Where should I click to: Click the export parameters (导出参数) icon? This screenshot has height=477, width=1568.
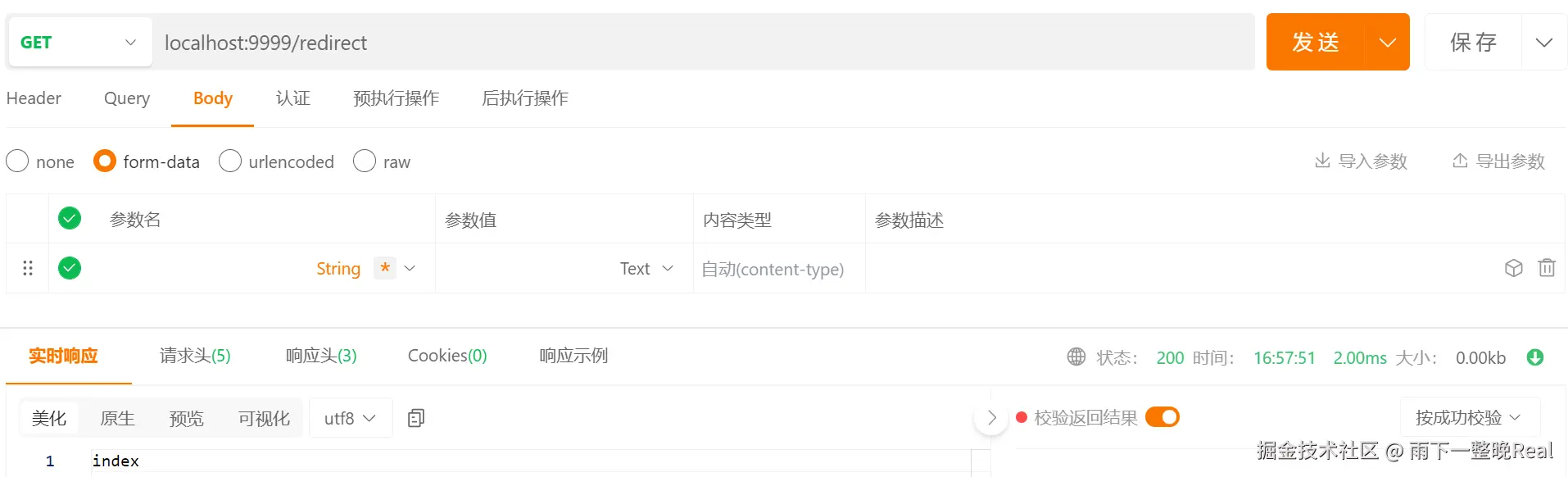click(x=1459, y=161)
